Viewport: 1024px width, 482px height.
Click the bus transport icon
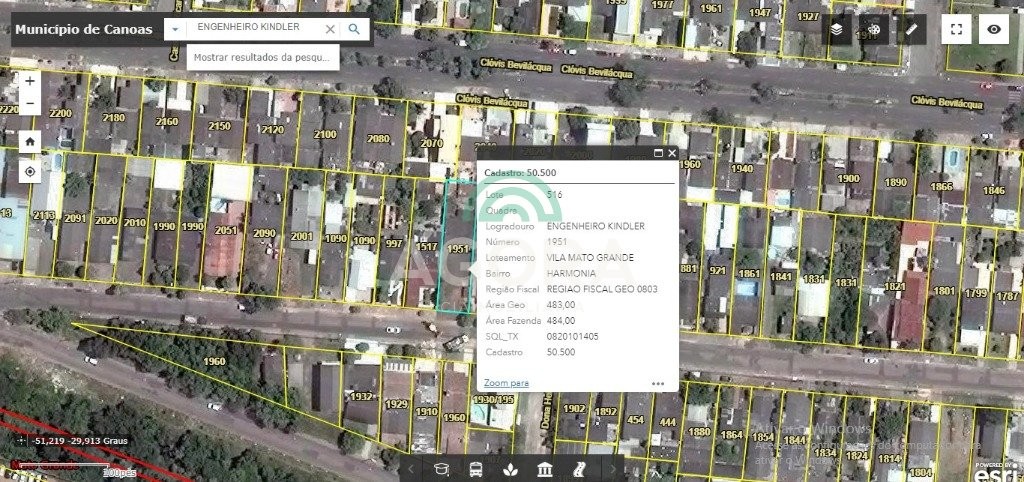[476, 469]
